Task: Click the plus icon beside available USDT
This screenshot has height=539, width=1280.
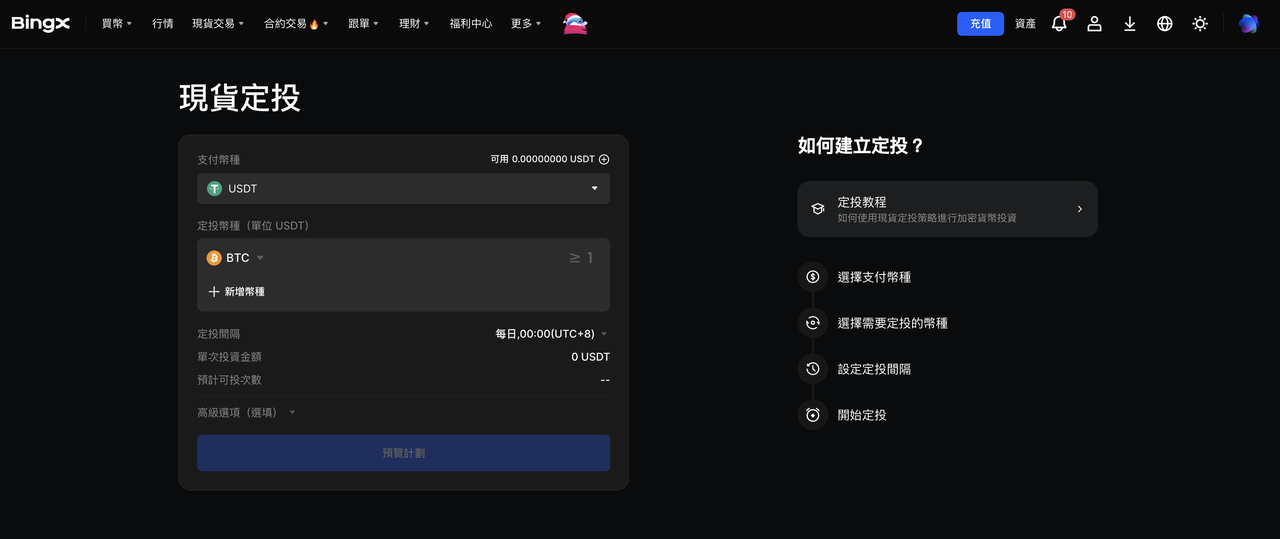Action: 604,159
